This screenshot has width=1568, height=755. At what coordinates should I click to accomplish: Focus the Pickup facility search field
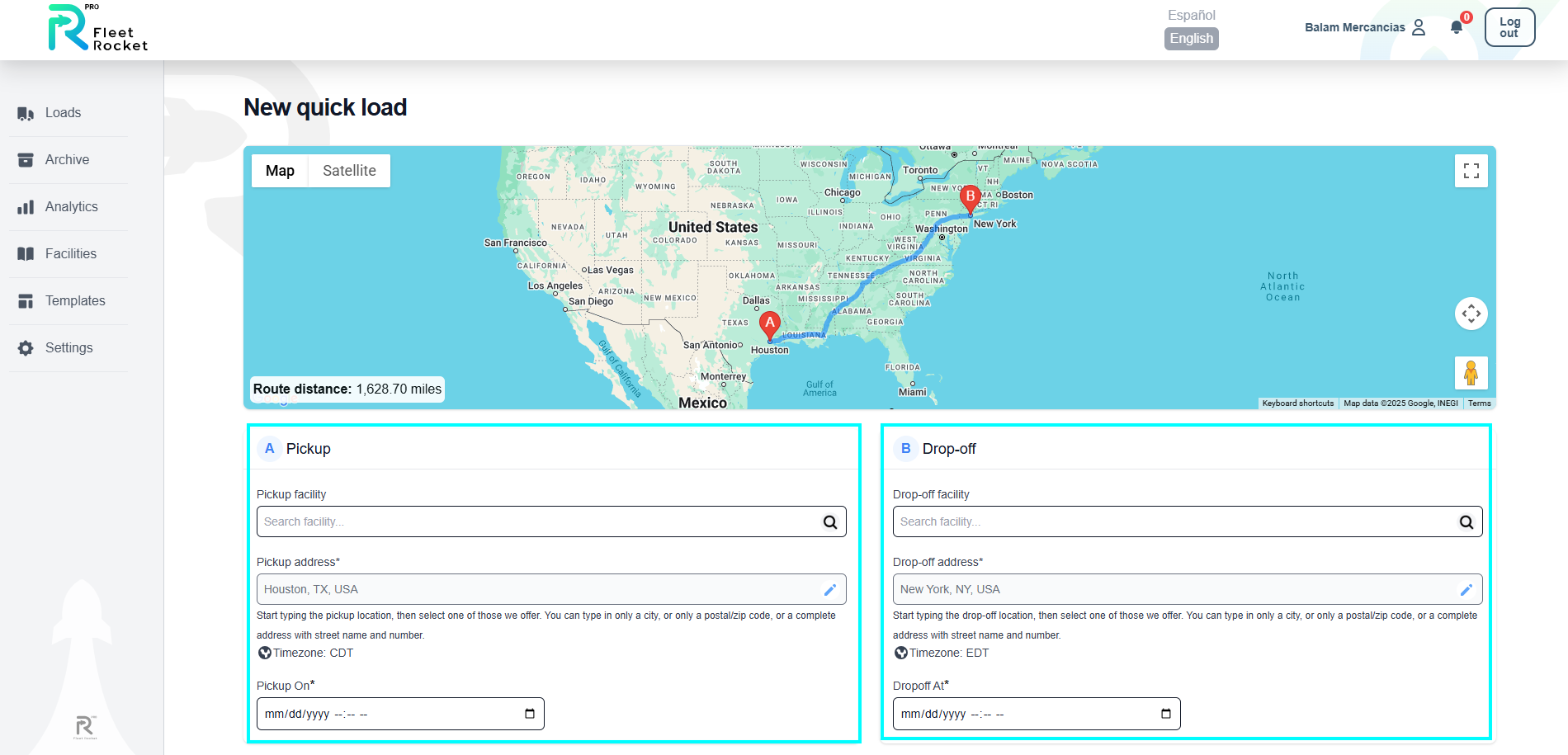point(551,522)
